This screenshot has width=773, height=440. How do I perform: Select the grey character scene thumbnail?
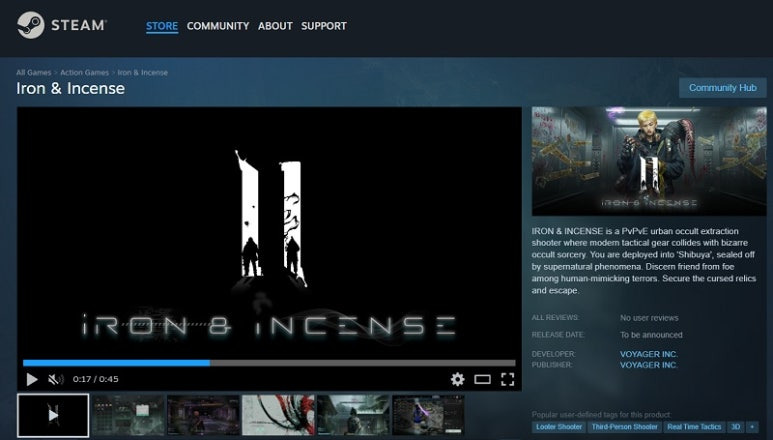tap(353, 415)
